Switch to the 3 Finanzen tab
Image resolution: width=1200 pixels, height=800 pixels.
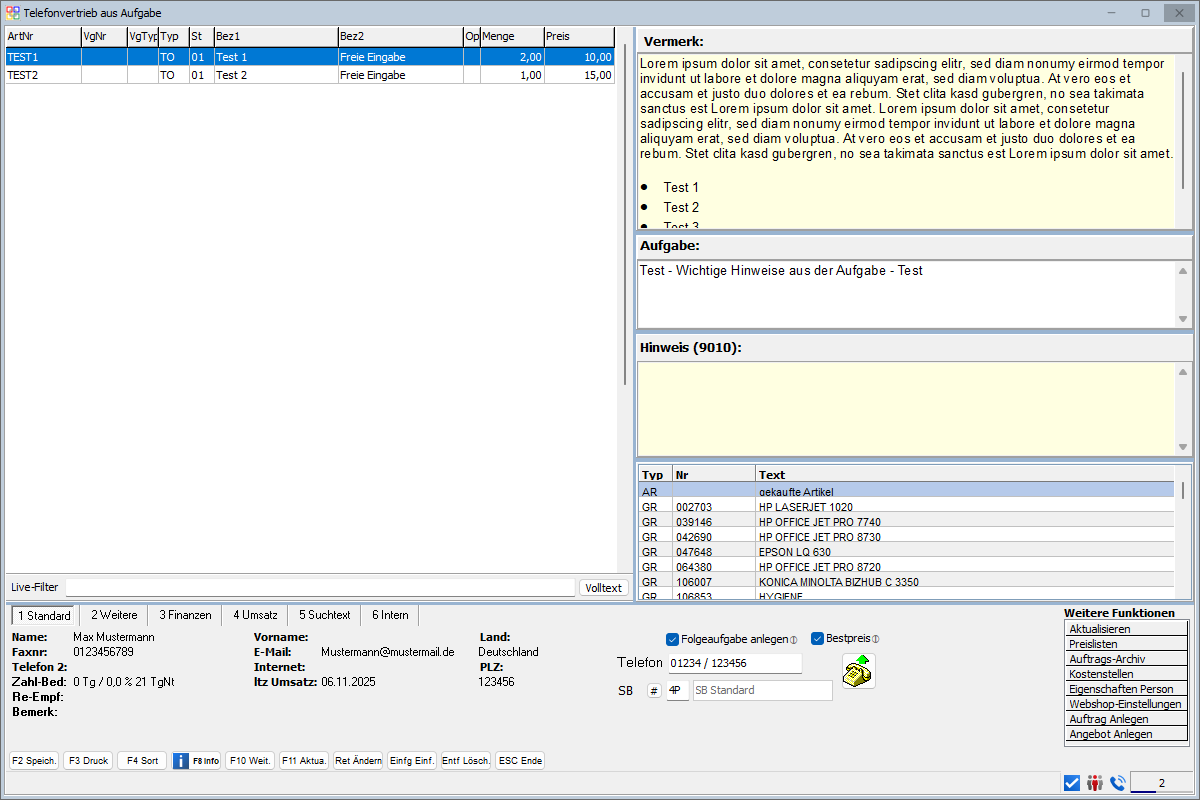(185, 615)
